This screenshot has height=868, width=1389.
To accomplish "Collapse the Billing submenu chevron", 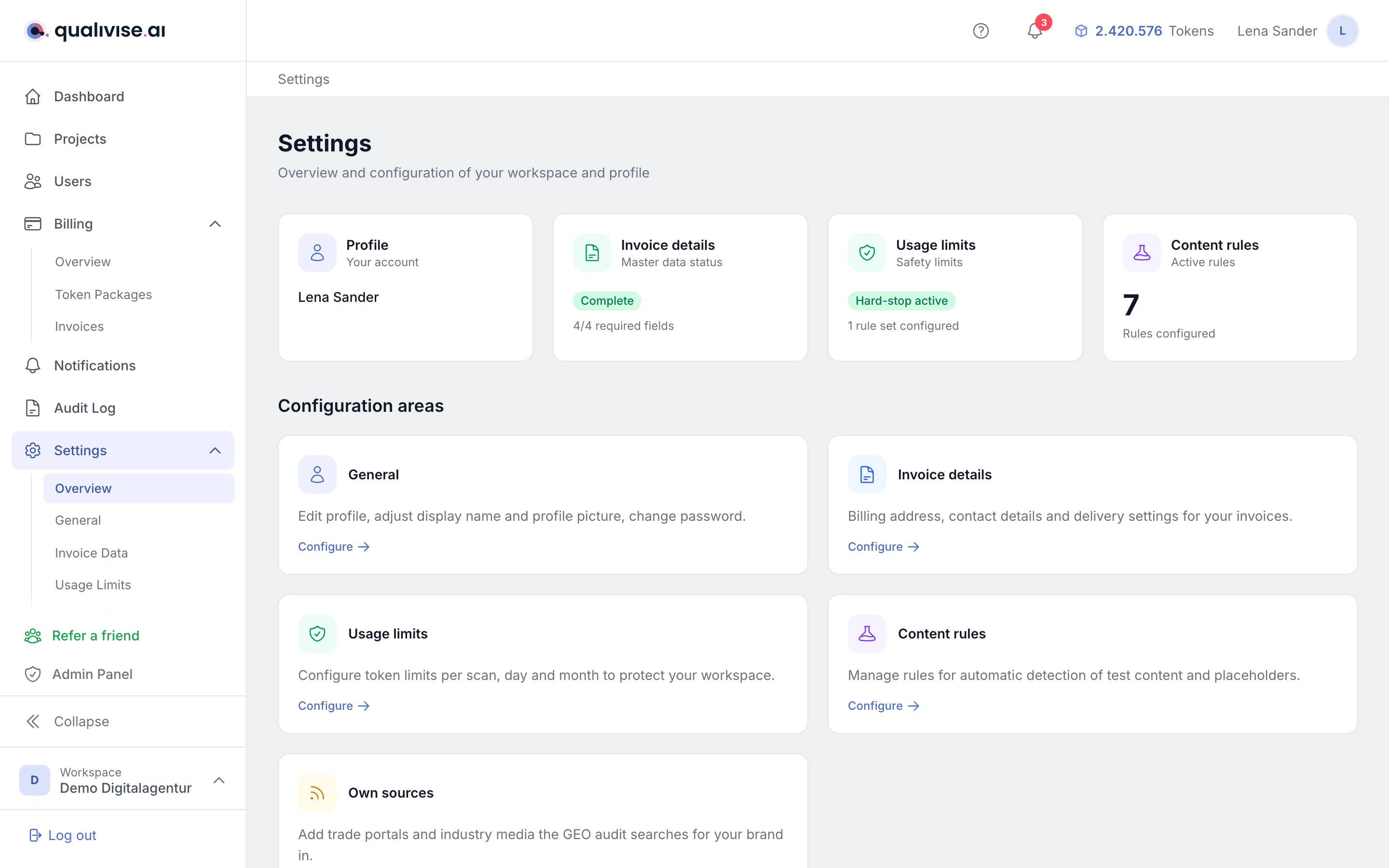I will click(x=215, y=224).
